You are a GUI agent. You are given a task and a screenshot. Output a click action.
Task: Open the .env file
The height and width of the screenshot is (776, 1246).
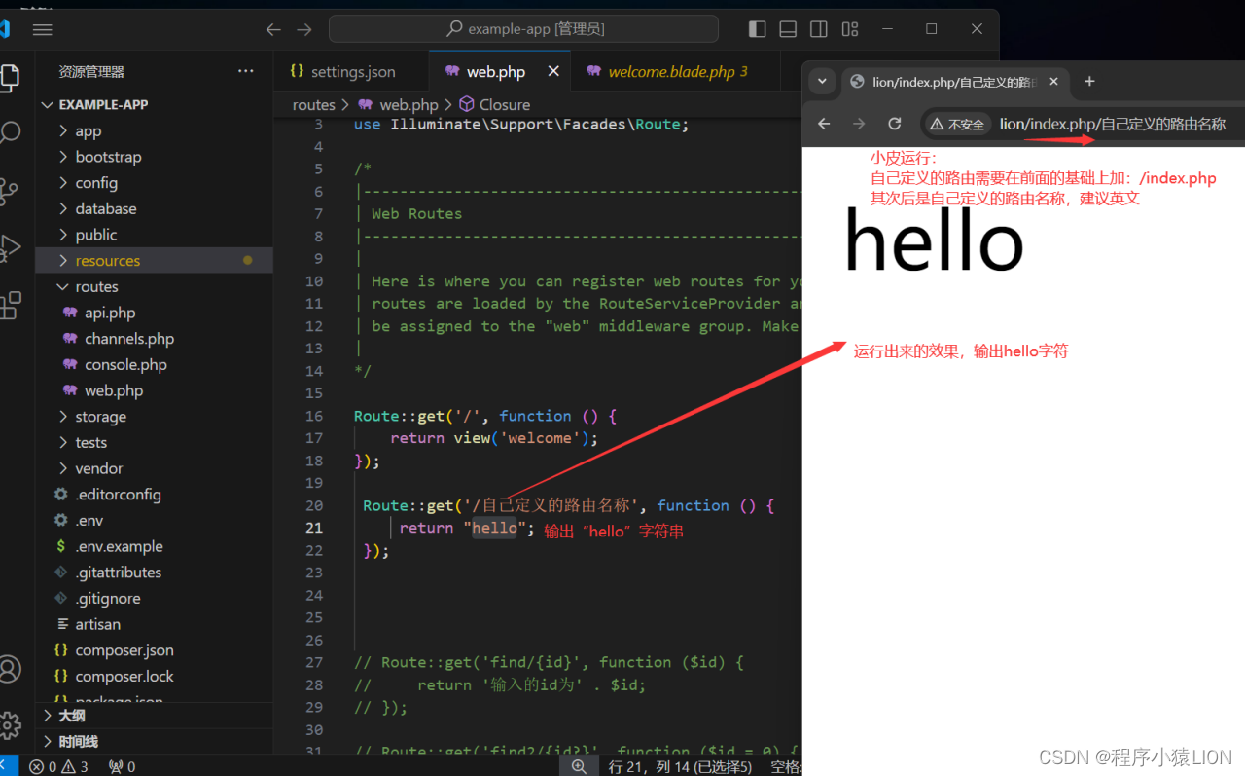coord(88,520)
